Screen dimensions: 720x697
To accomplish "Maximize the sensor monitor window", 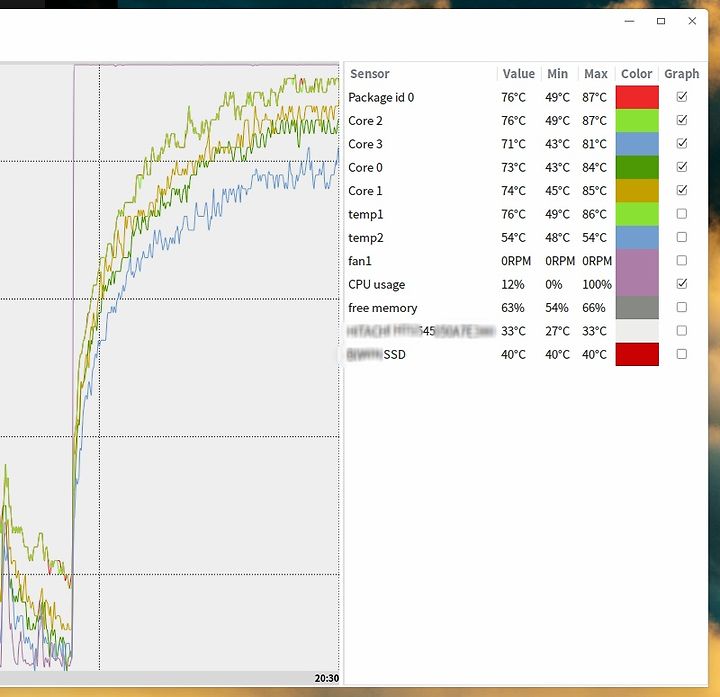I will (x=661, y=21).
